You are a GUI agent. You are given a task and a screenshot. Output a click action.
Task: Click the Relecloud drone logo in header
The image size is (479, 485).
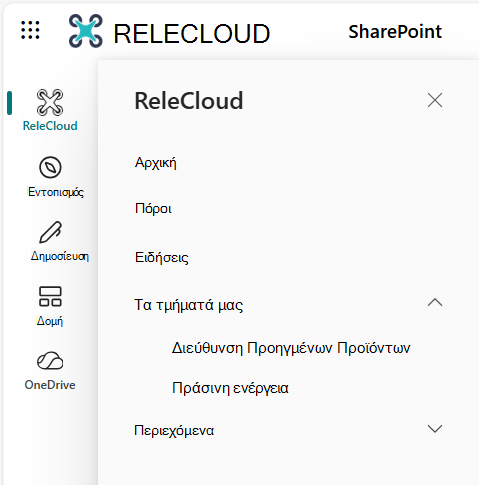click(86, 31)
